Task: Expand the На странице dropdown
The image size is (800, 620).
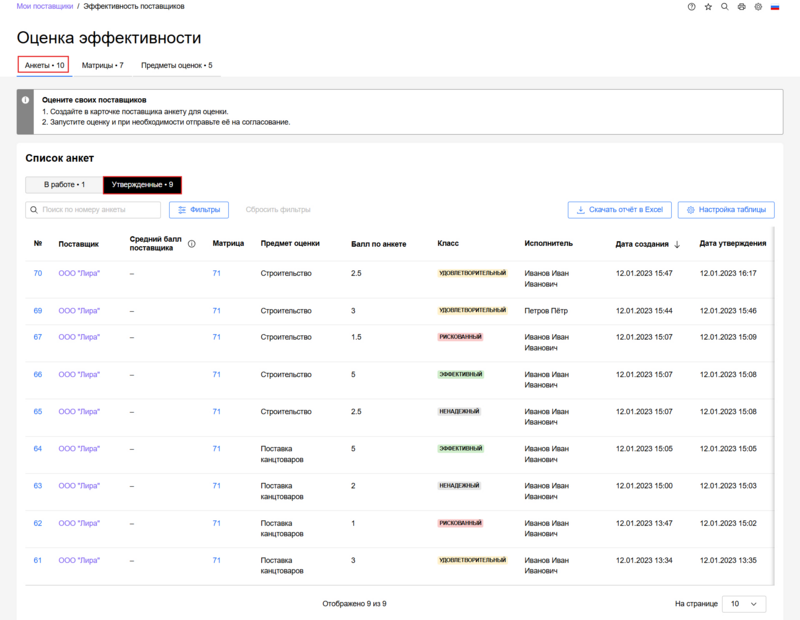Action: (x=743, y=604)
